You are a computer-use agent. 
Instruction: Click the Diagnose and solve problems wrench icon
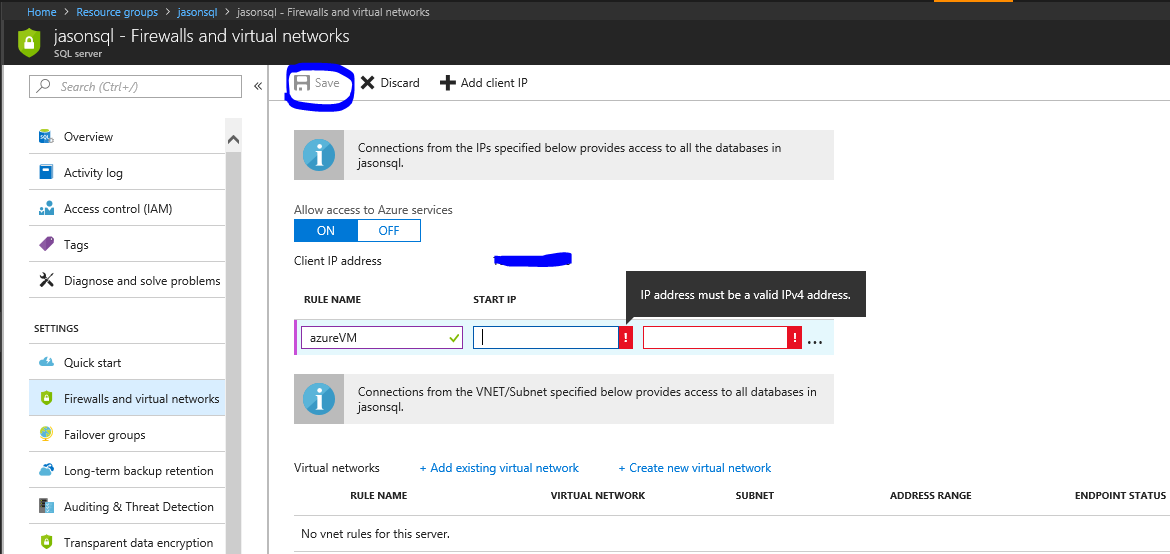(x=46, y=281)
